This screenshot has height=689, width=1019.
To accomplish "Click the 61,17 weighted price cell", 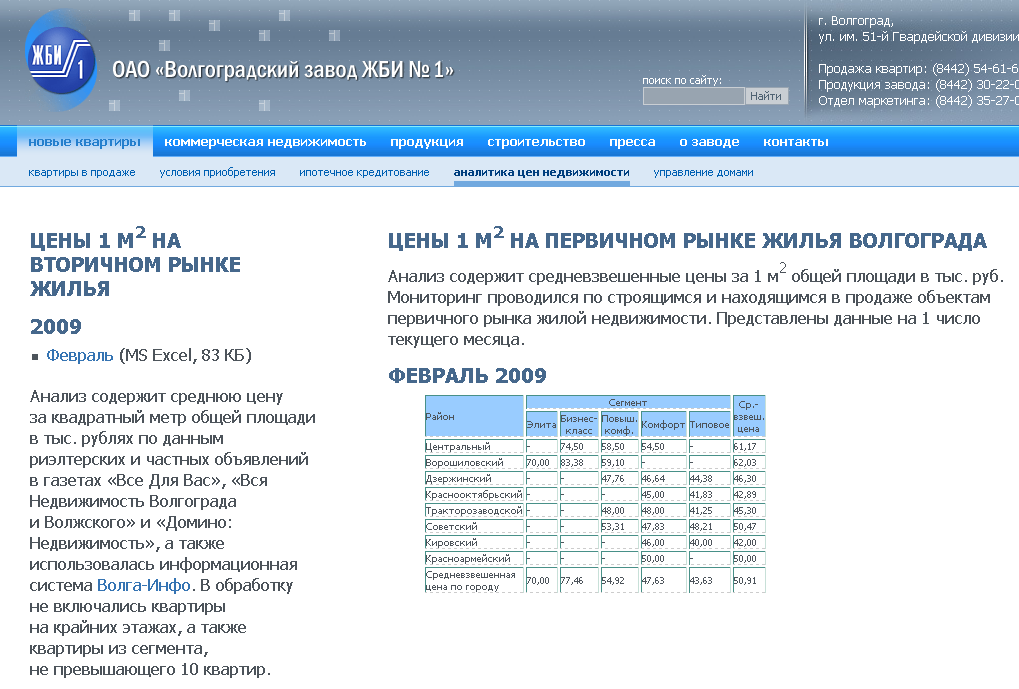I will click(749, 447).
